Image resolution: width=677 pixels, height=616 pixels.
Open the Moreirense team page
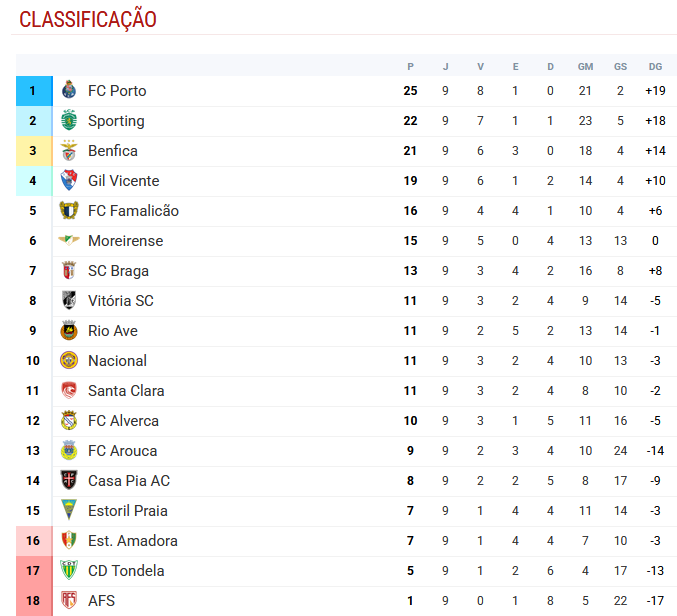[x=125, y=241]
